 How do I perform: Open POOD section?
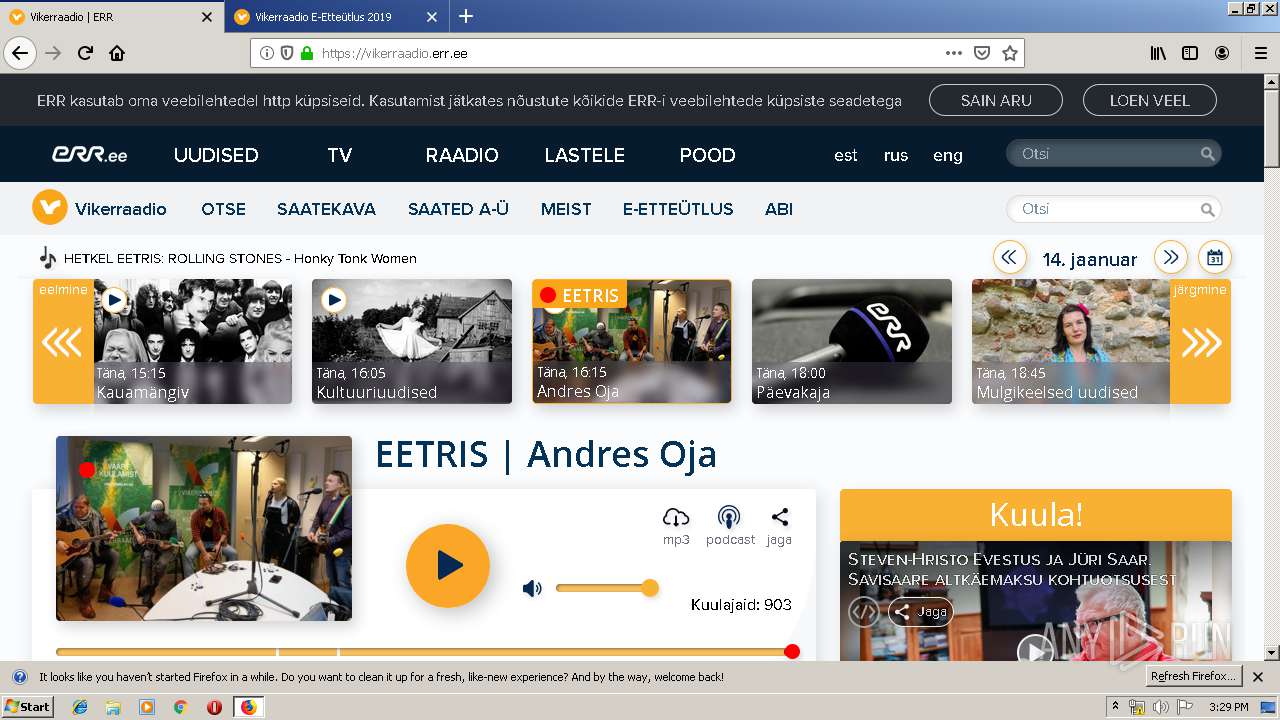click(708, 155)
